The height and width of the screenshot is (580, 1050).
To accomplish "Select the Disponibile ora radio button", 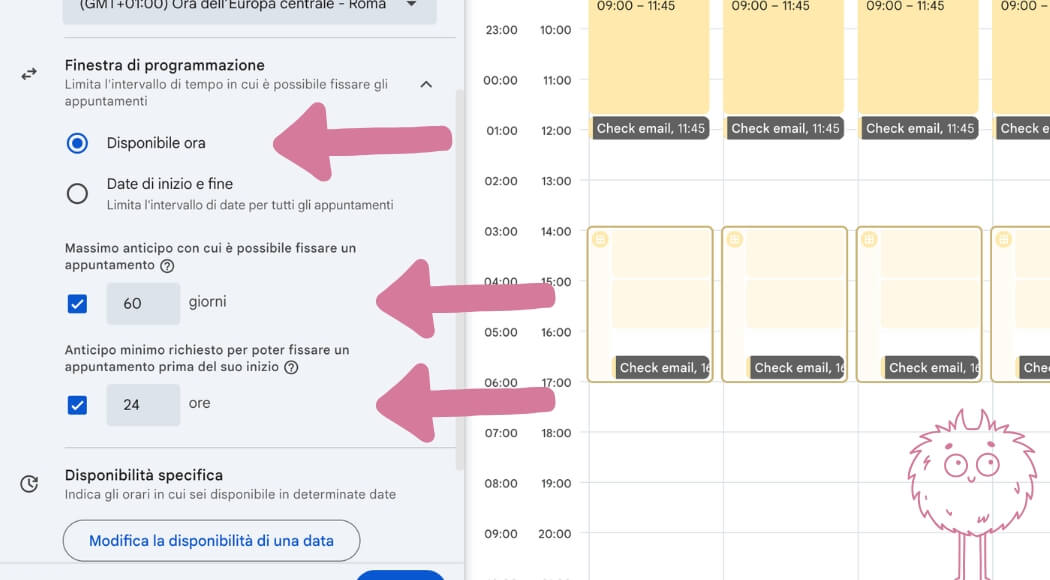I will (x=77, y=143).
